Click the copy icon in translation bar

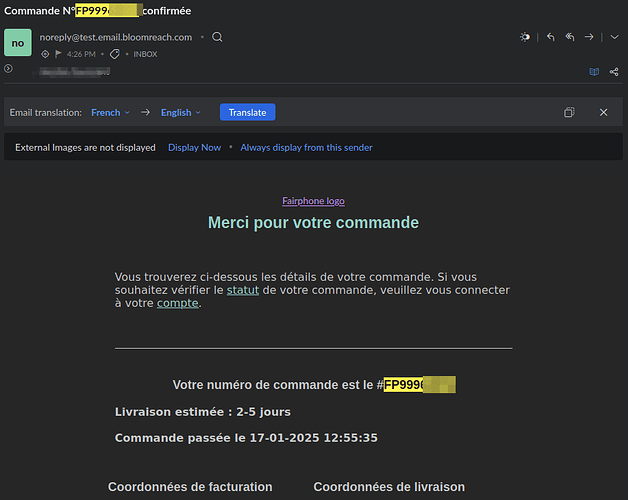click(569, 112)
